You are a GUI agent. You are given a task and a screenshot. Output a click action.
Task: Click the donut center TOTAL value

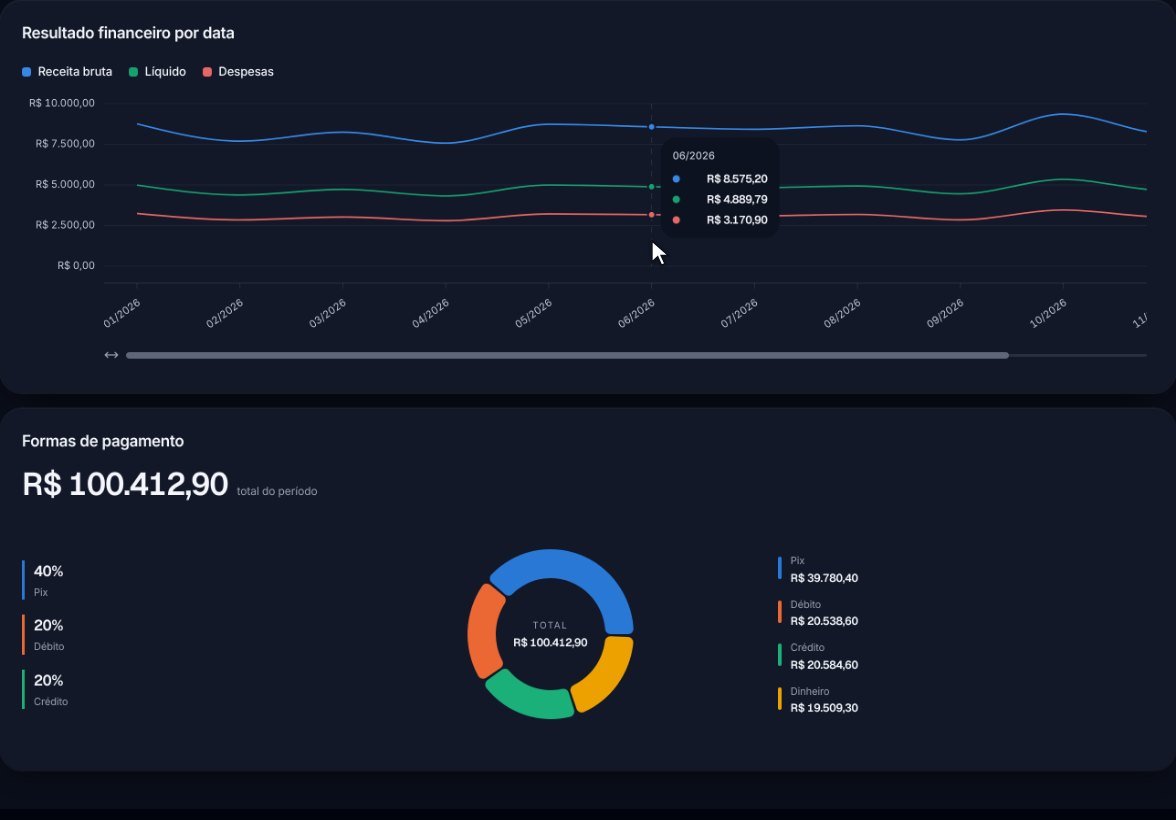pyautogui.click(x=550, y=643)
